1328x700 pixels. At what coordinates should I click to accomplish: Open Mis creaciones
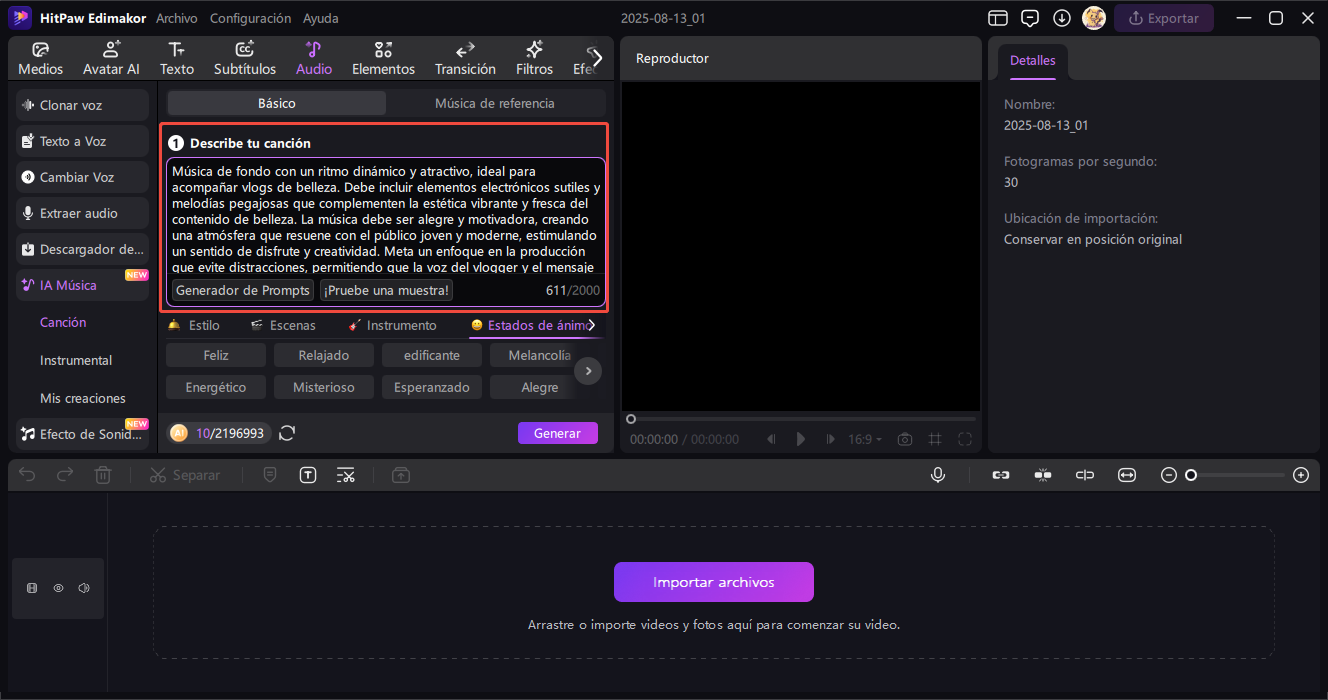pyautogui.click(x=83, y=398)
